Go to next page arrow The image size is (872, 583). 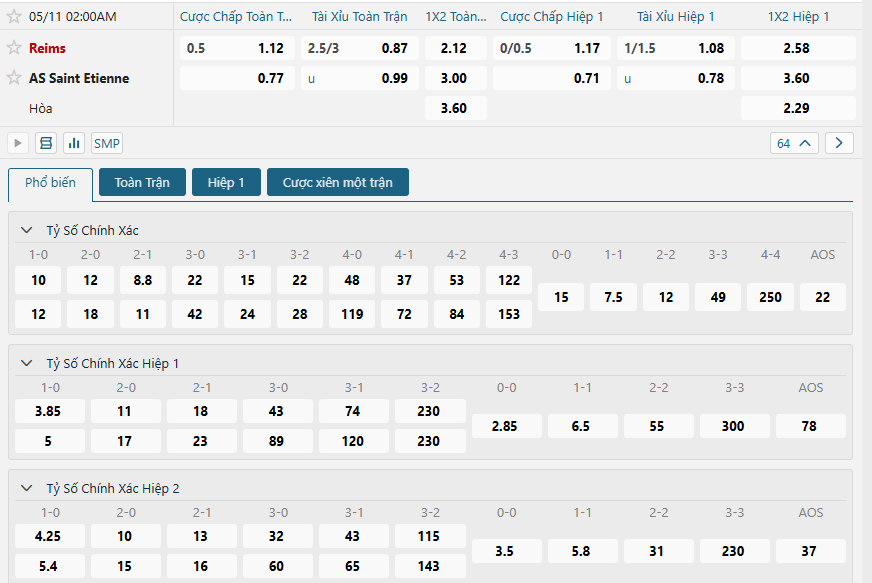click(839, 143)
